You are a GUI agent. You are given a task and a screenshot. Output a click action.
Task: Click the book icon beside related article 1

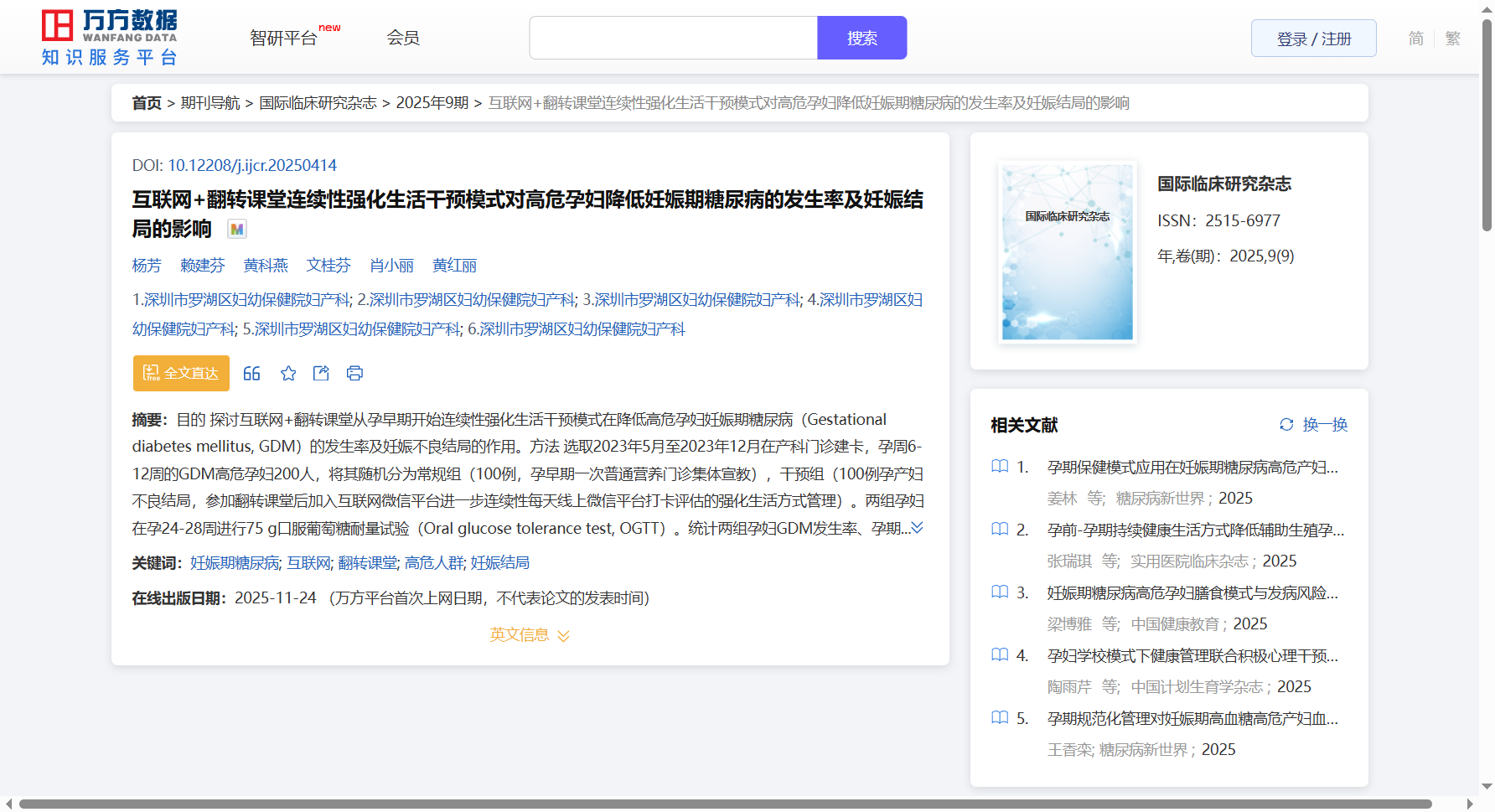pyautogui.click(x=1000, y=467)
